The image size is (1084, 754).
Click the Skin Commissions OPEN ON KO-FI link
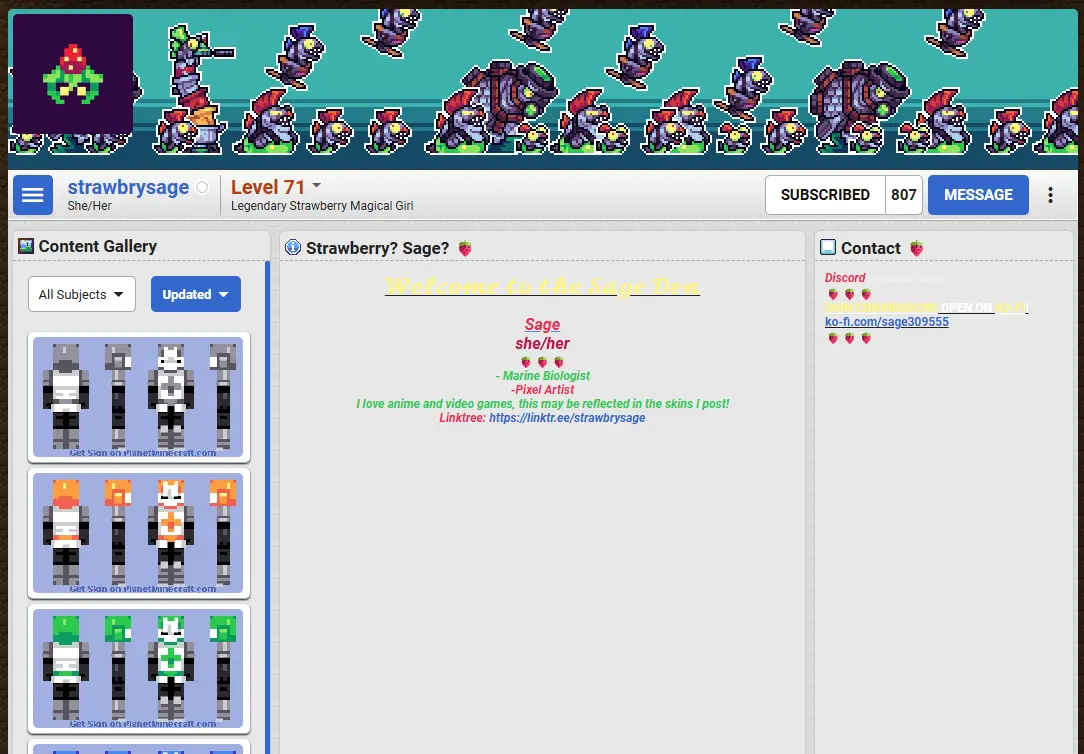pos(926,307)
